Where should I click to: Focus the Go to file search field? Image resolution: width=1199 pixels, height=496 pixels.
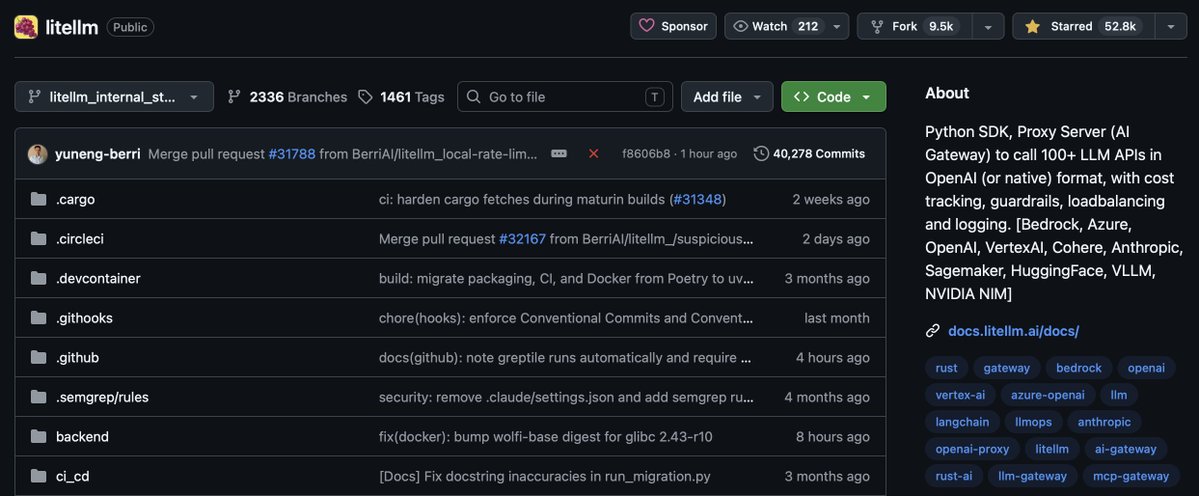(565, 97)
